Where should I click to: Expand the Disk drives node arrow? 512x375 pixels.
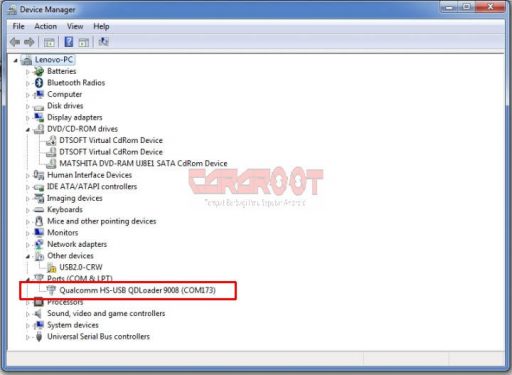(28, 107)
